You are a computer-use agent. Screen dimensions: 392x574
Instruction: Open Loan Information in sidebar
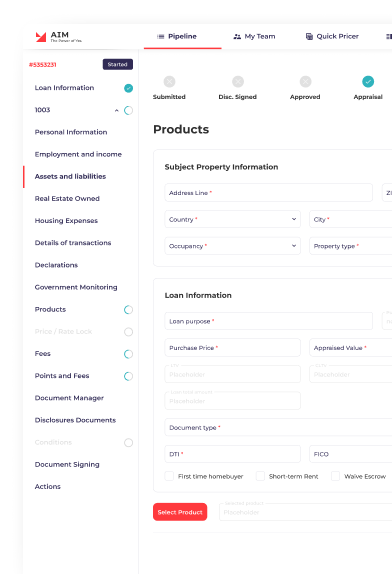tap(64, 88)
